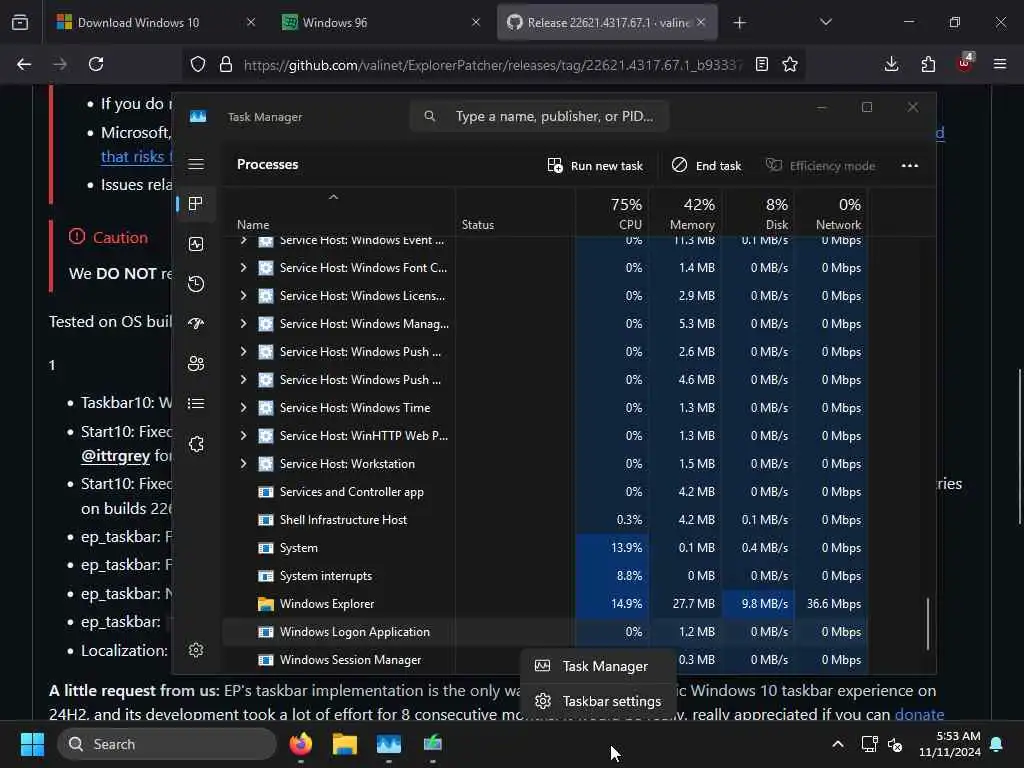
Task: Sort by the CPU column header
Action: (613, 214)
